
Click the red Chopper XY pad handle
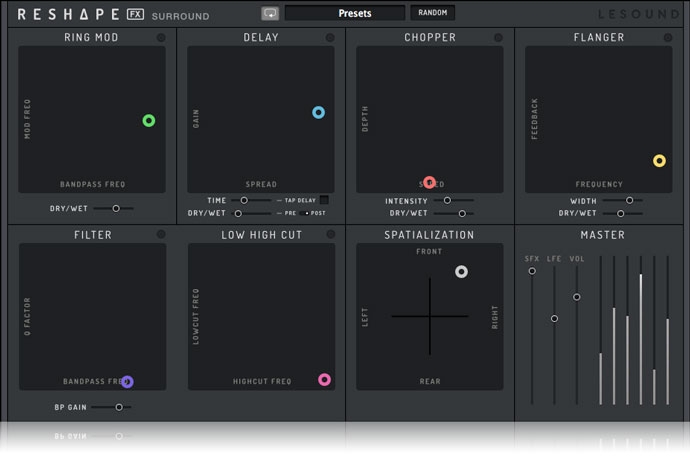(x=429, y=183)
